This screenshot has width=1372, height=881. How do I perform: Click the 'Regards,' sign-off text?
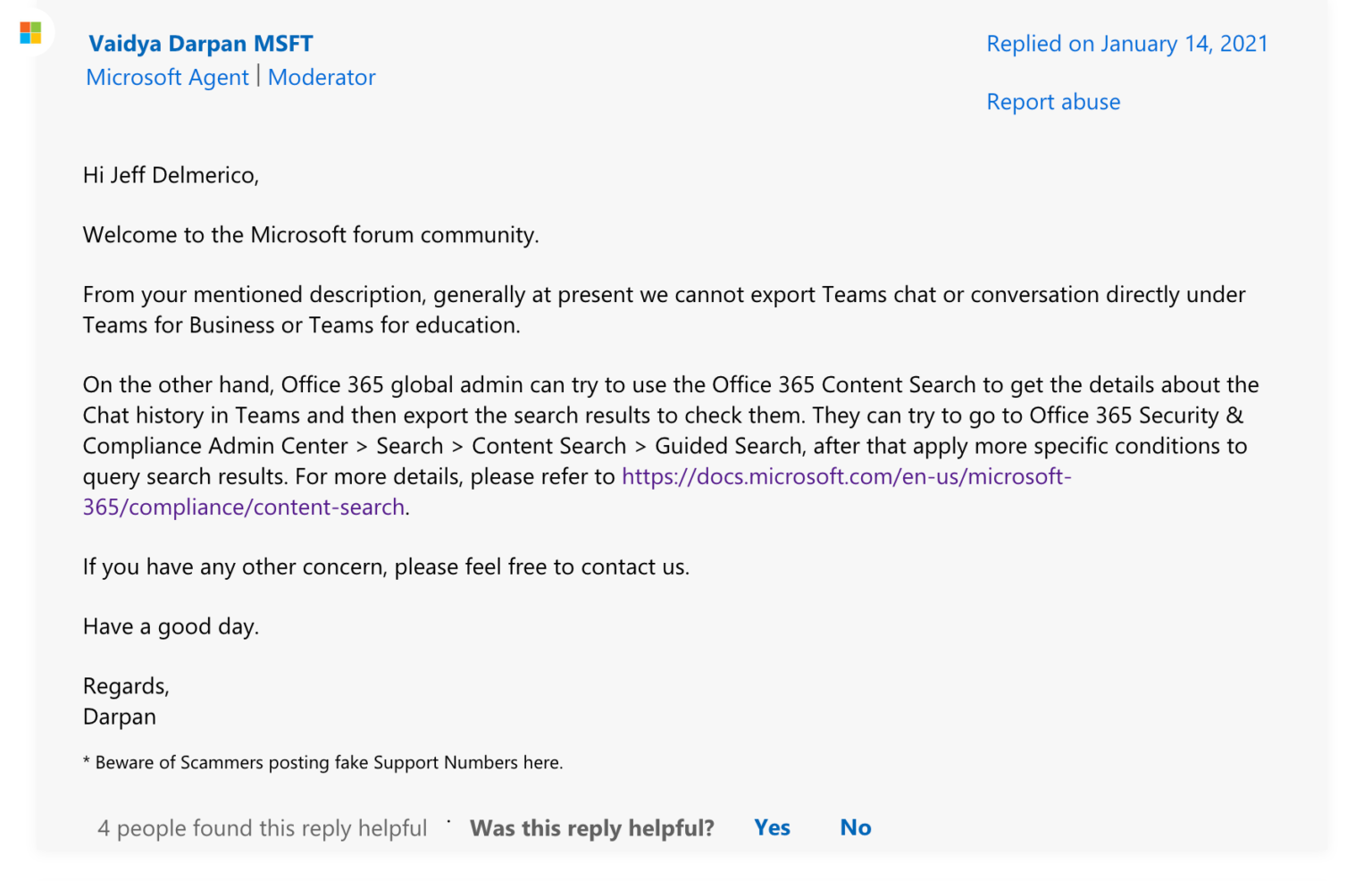coord(126,686)
